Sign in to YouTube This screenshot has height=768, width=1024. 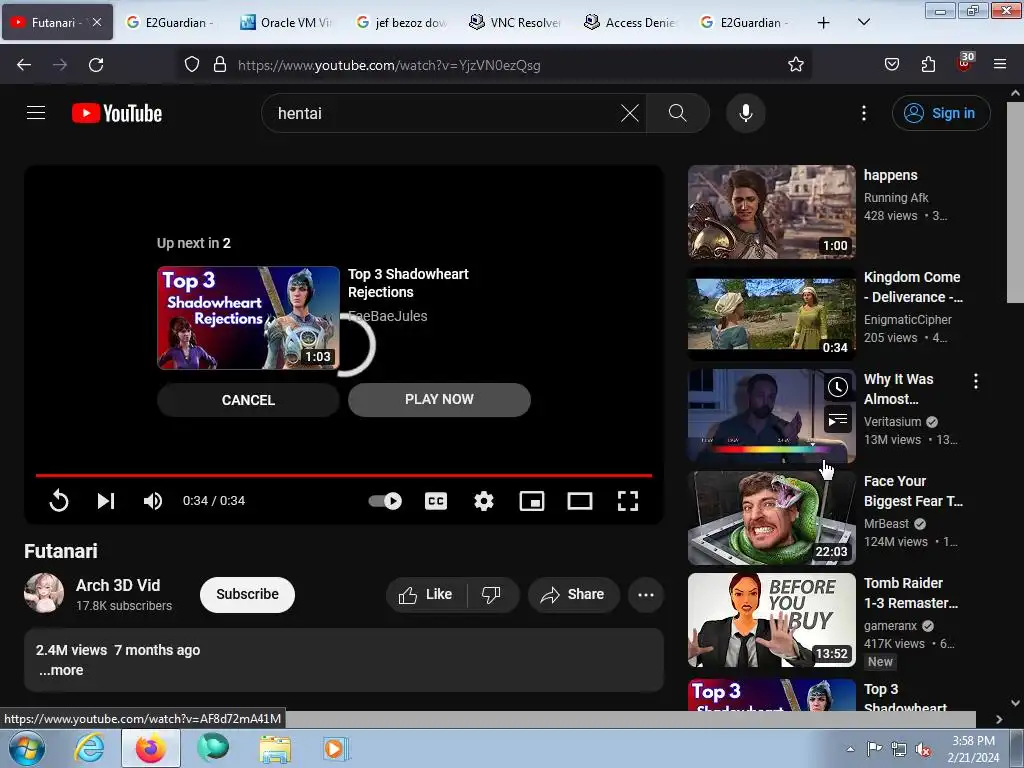941,113
